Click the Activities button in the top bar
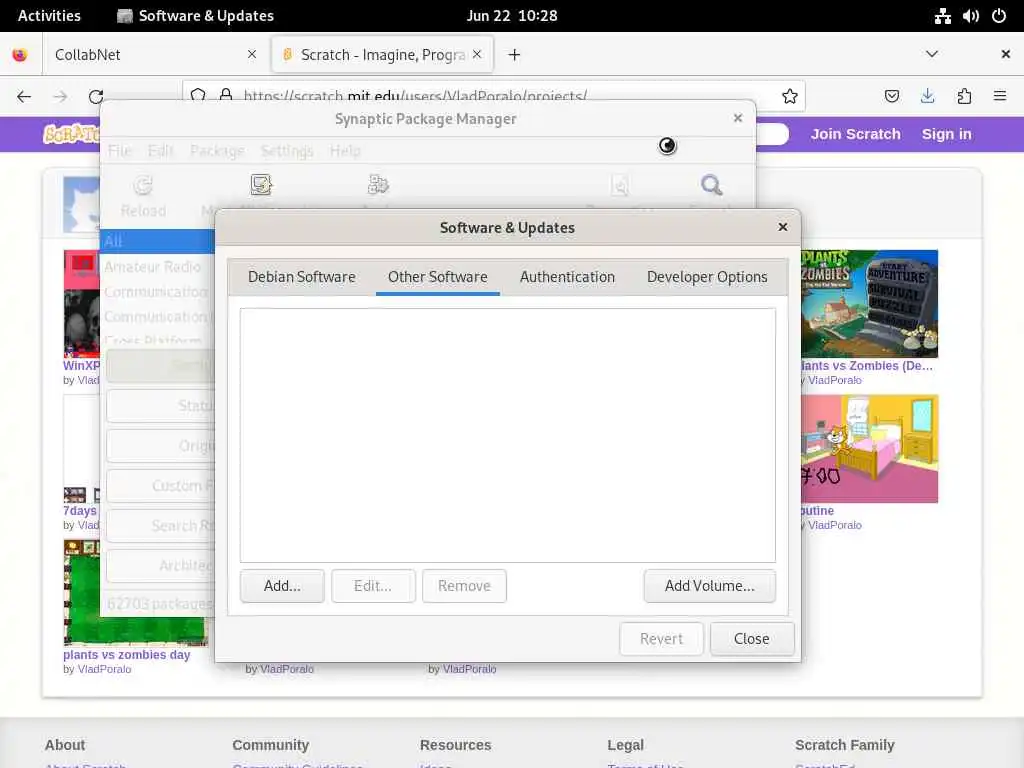 point(49,16)
